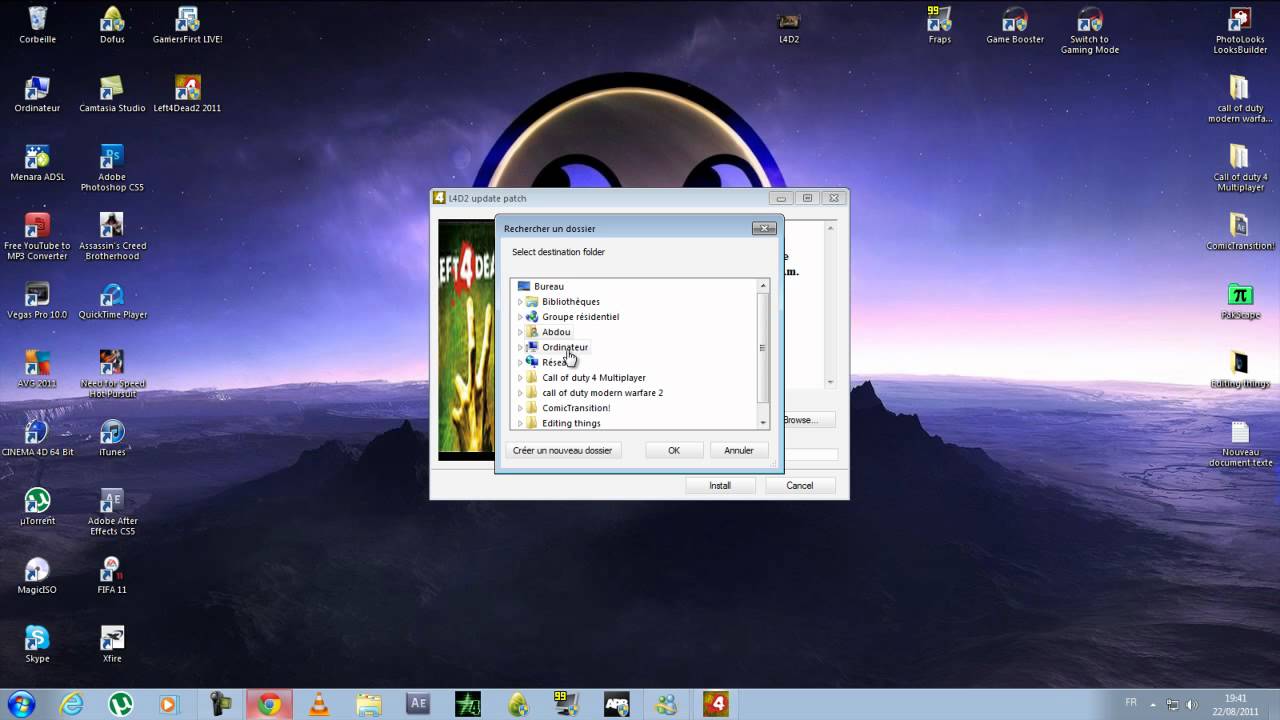Open Nouveau document texte file
The height and width of the screenshot is (720, 1280).
pos(1240,443)
